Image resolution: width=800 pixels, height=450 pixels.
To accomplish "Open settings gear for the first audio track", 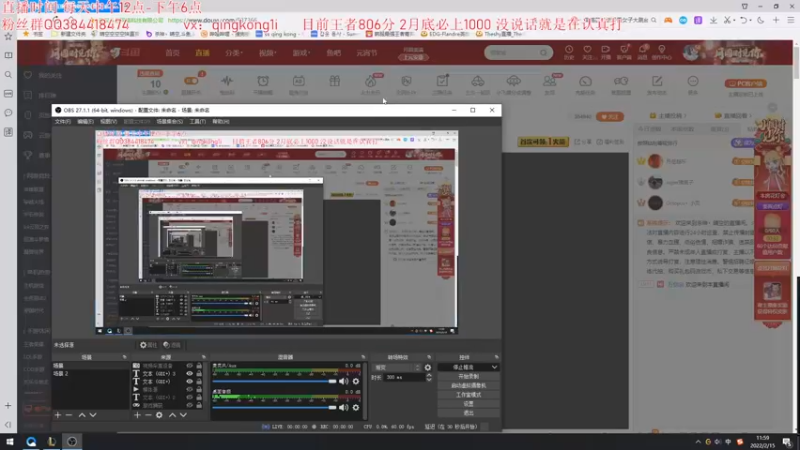I will pos(356,381).
